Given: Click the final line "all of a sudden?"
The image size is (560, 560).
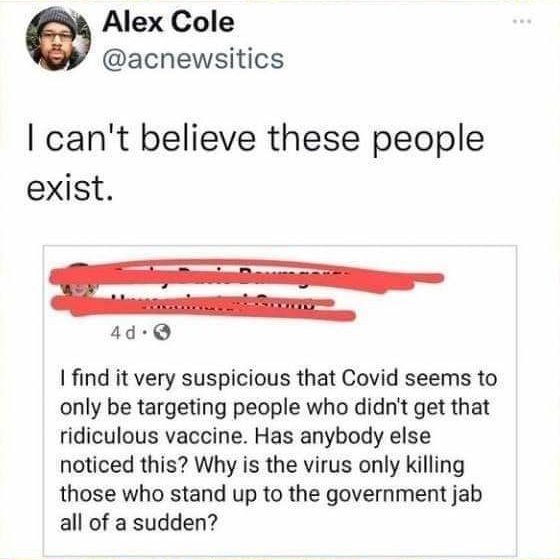Looking at the screenshot, I should (x=139, y=523).
